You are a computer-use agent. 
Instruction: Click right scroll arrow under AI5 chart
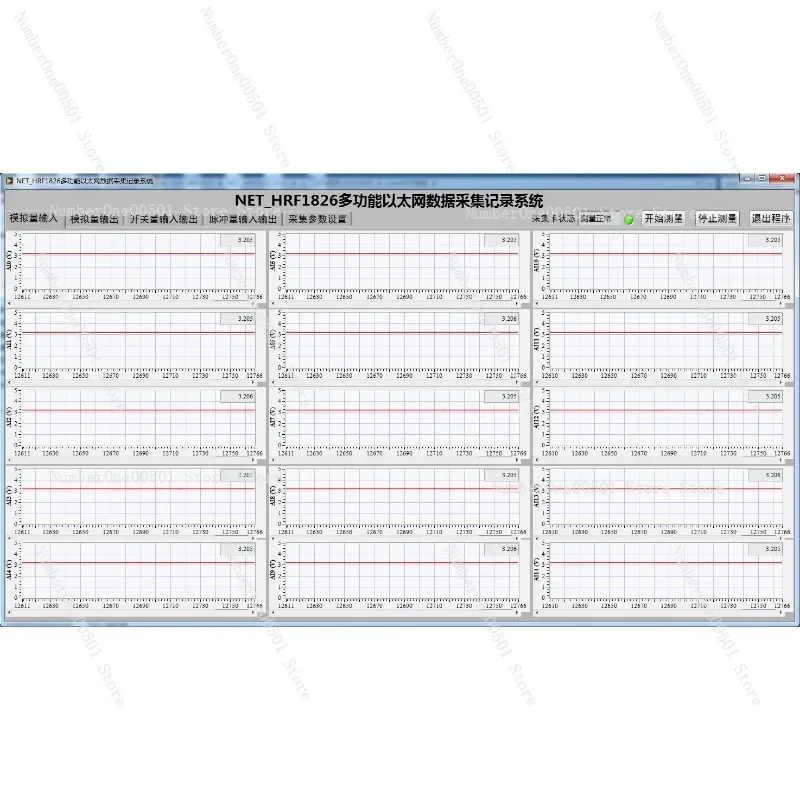coord(517,304)
